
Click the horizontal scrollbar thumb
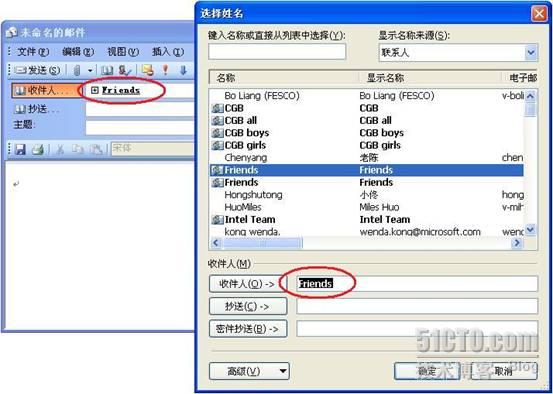point(262,243)
